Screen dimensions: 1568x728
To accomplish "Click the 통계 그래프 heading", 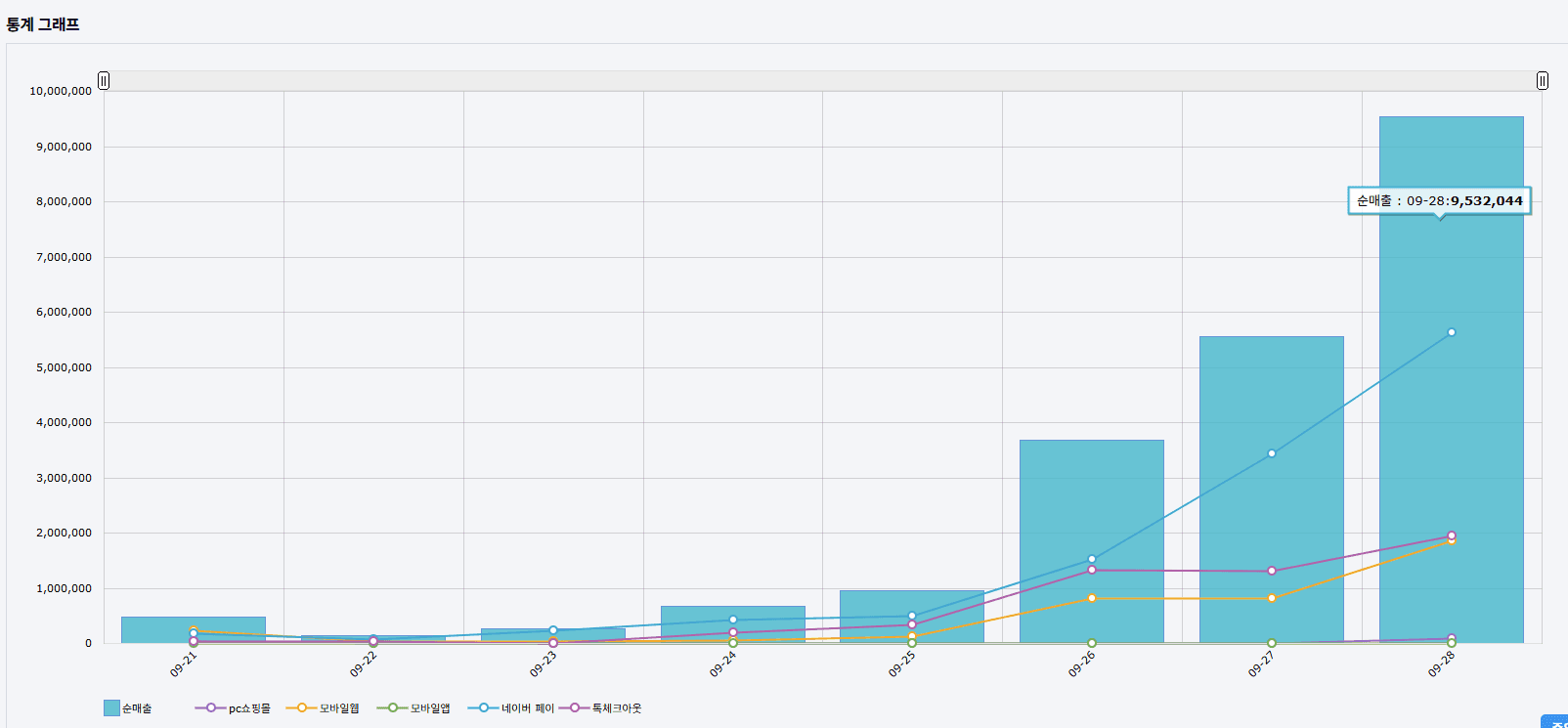I will point(43,24).
